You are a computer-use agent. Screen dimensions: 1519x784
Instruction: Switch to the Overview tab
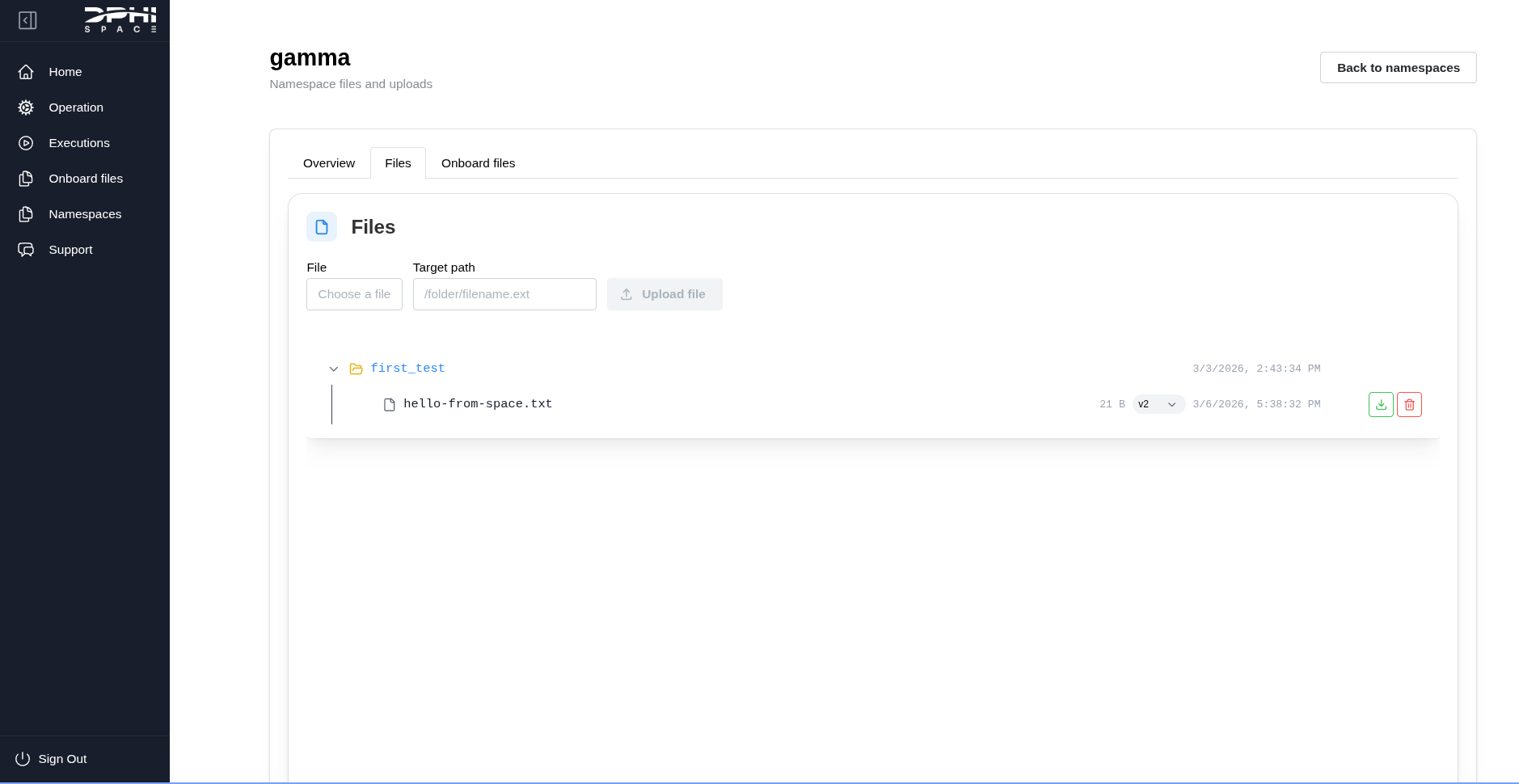click(x=329, y=163)
